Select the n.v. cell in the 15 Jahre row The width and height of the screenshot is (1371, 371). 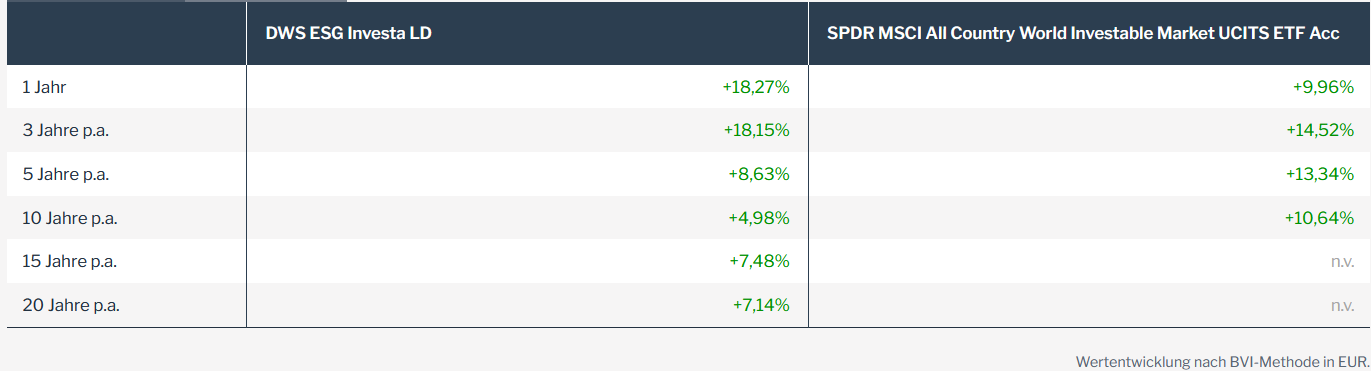point(1342,261)
